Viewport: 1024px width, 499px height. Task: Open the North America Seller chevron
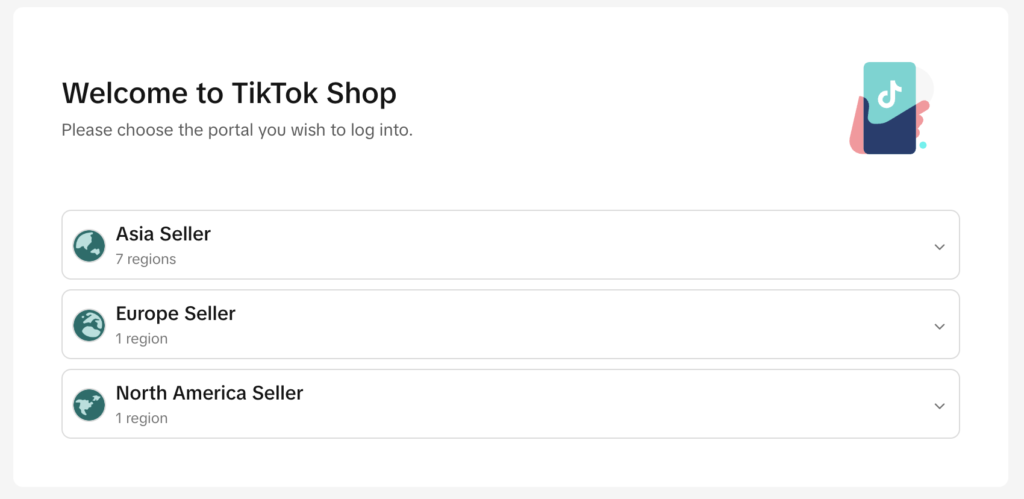click(939, 406)
